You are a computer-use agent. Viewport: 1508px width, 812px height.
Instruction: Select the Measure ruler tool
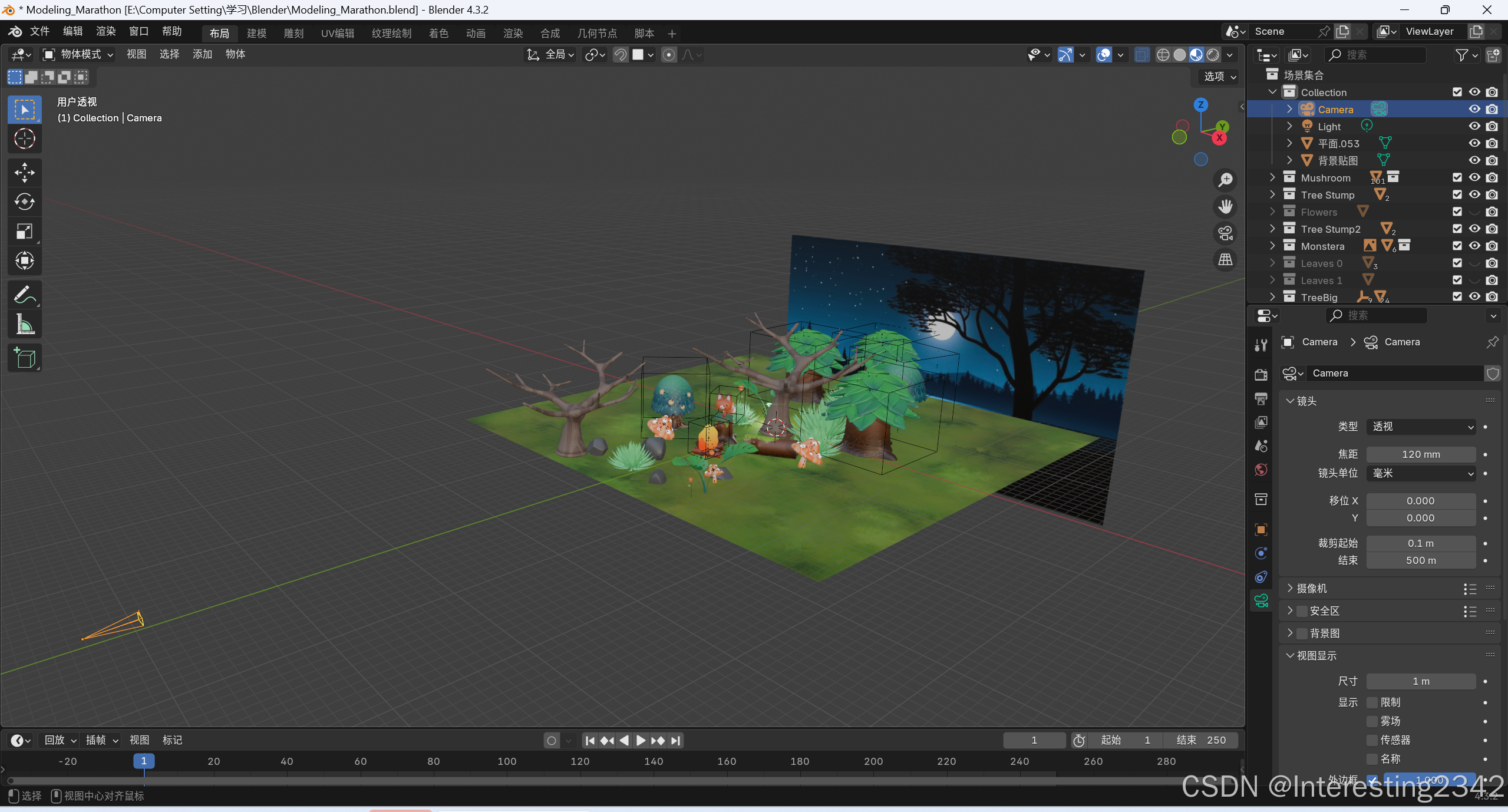(24, 325)
